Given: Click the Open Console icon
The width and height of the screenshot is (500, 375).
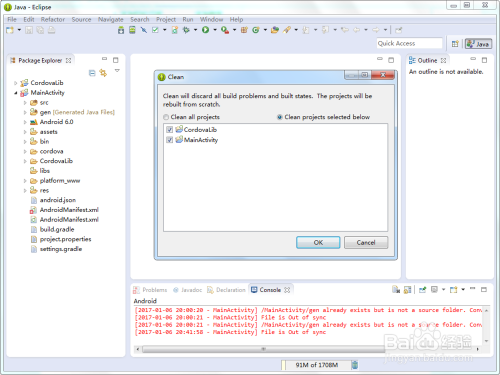Looking at the screenshot, I should coord(453,290).
